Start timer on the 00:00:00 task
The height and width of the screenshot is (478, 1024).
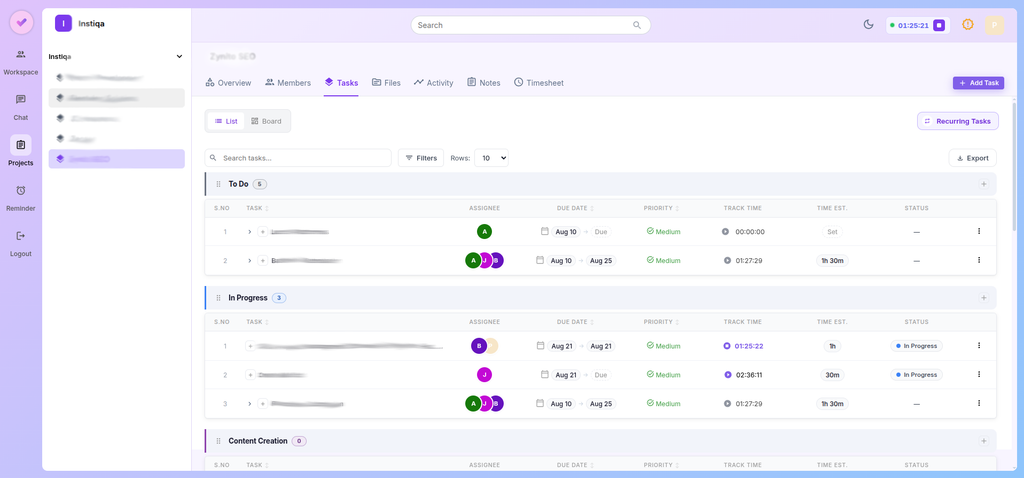click(726, 232)
